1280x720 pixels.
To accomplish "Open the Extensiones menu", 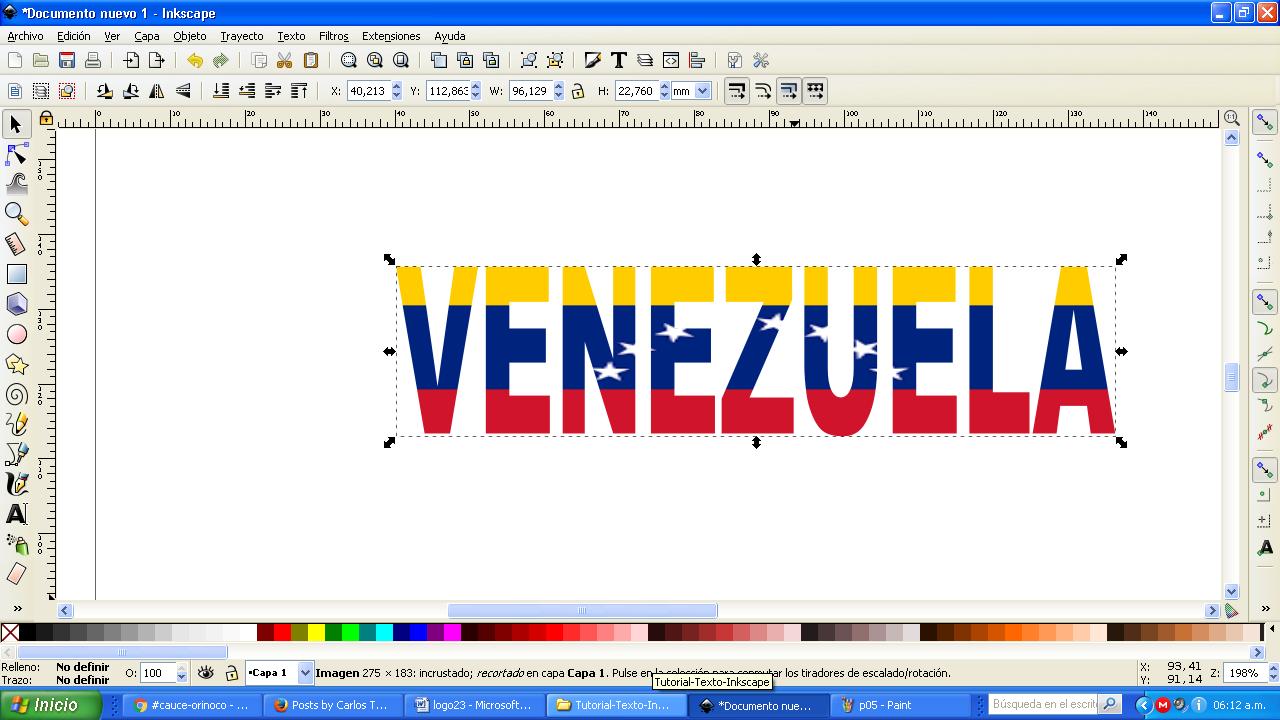I will (391, 36).
